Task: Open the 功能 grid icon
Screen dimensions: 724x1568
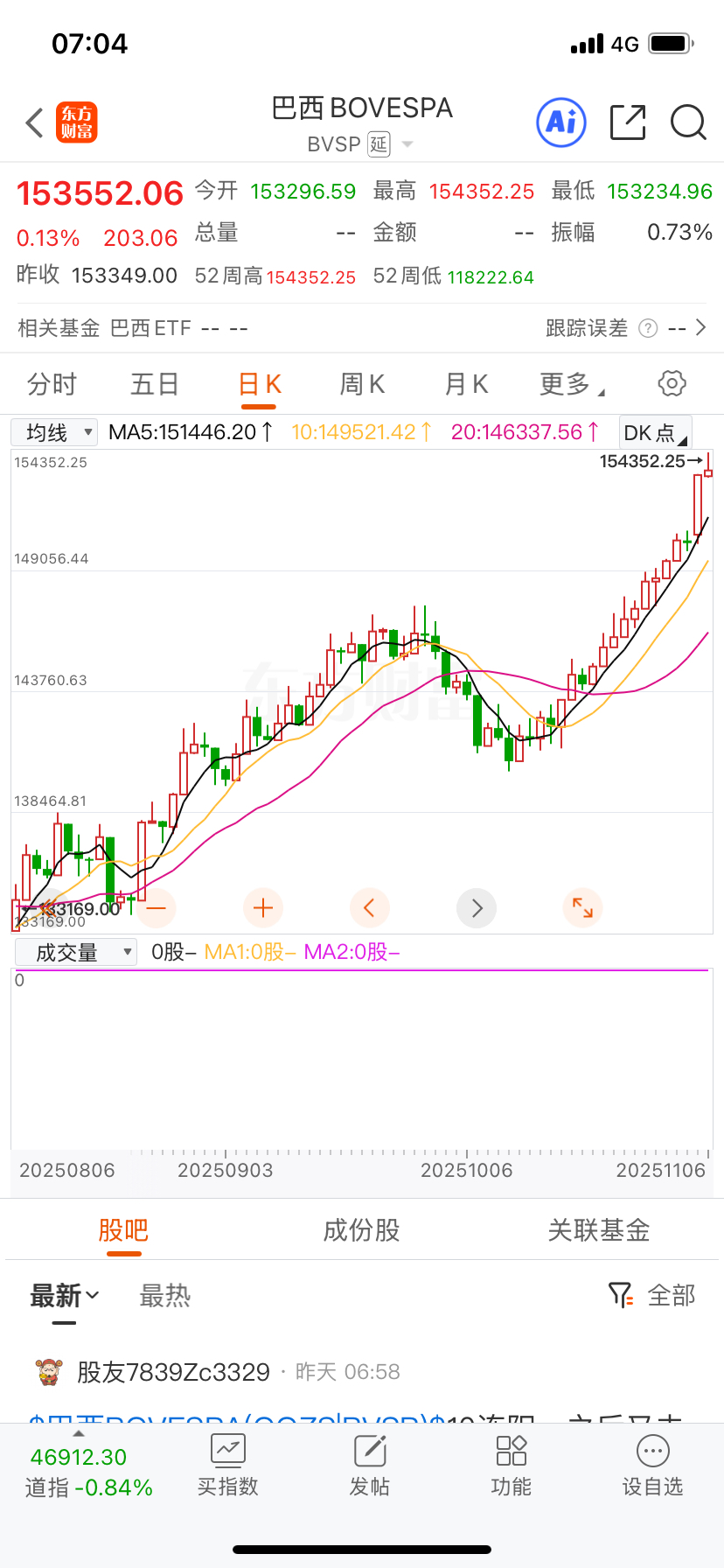Action: 512,1451
